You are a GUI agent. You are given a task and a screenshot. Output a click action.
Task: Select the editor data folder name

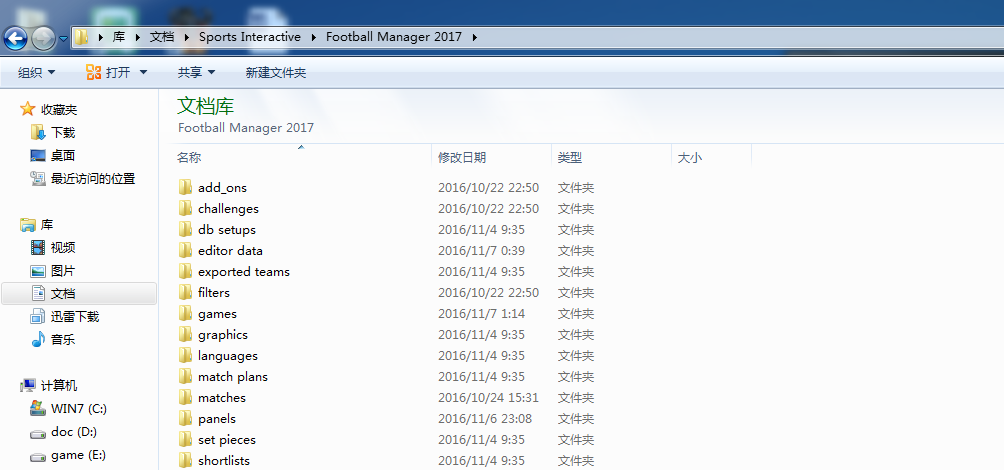pos(231,250)
